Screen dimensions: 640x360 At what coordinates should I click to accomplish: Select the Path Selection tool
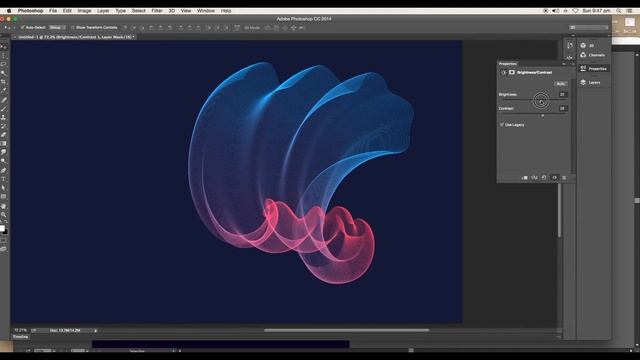(x=4, y=188)
